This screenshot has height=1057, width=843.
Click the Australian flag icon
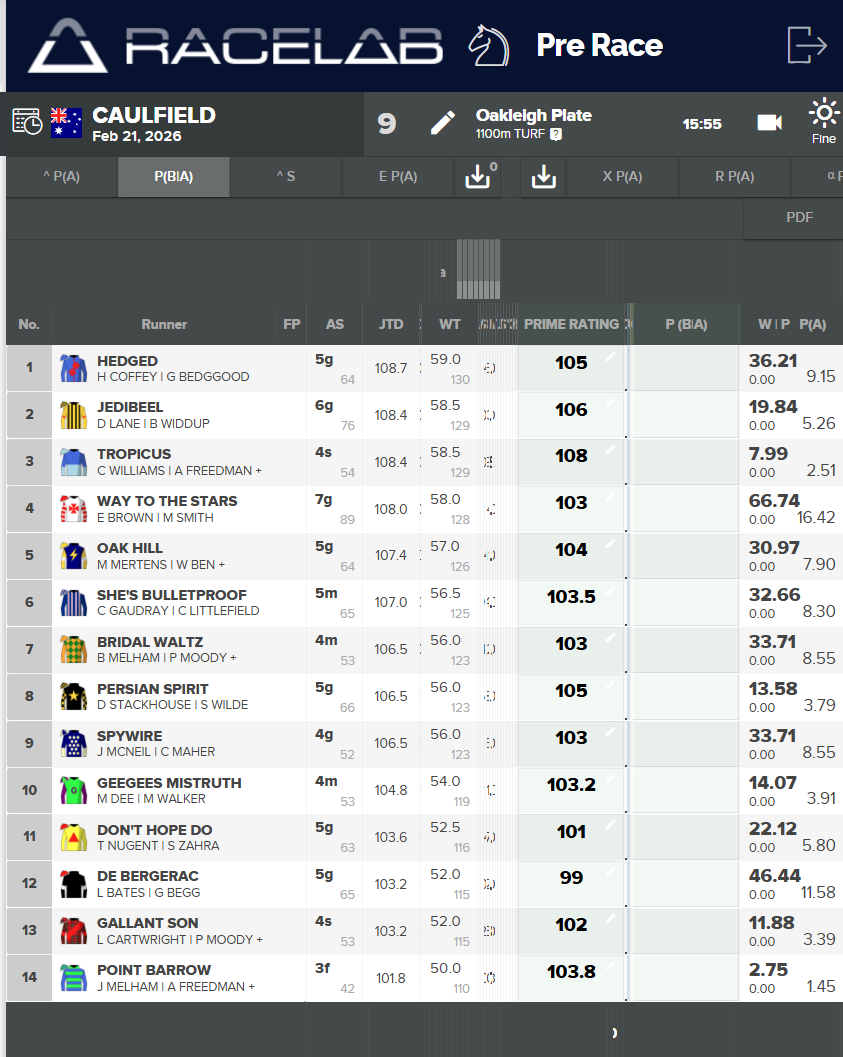pos(66,122)
